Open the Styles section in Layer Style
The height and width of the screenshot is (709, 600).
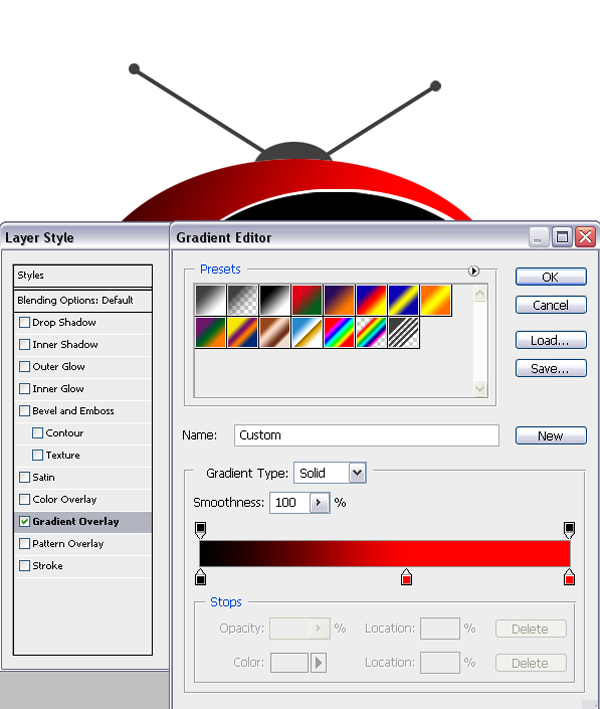point(83,275)
